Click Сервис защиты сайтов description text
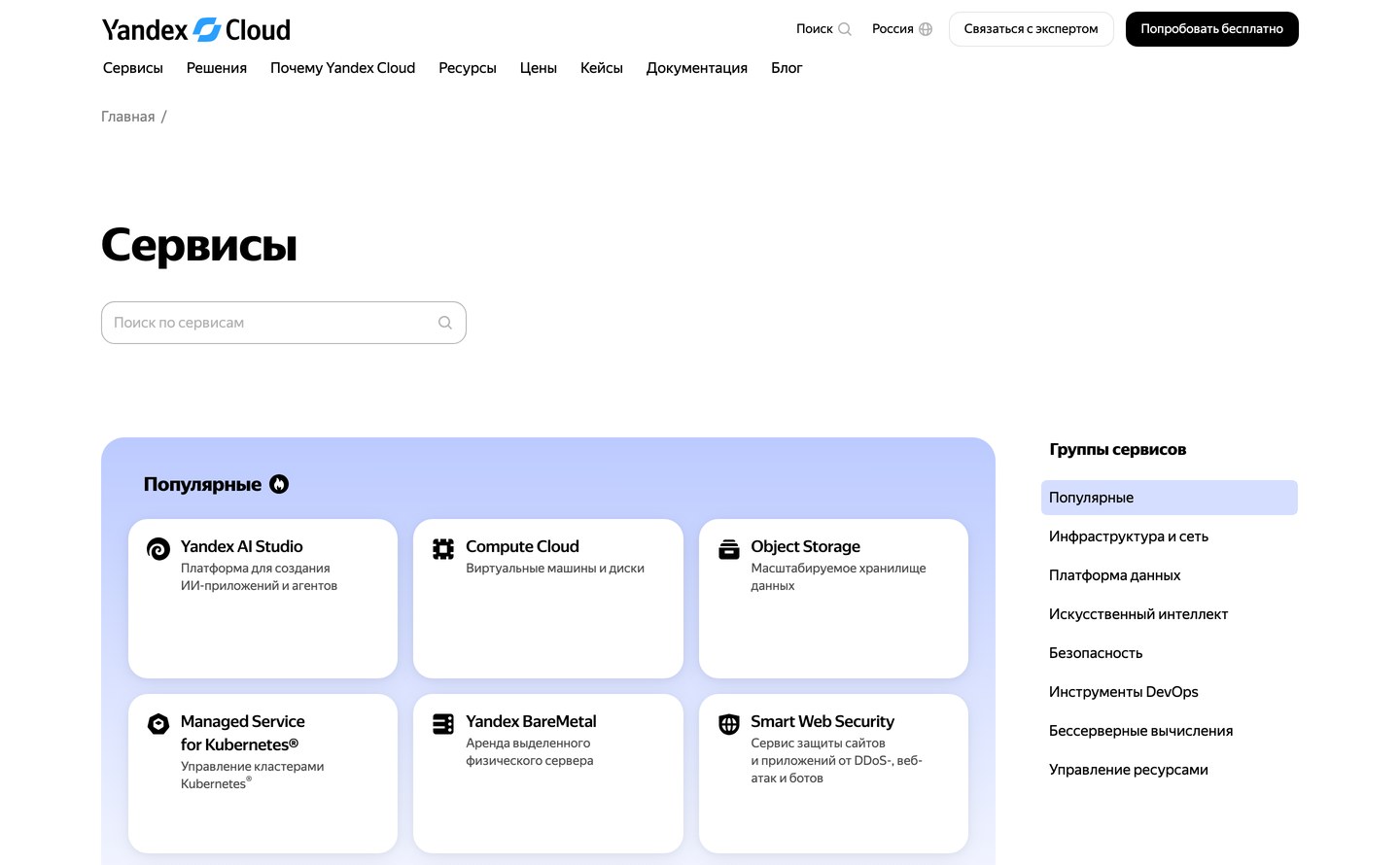This screenshot has width=1400, height=865. pyautogui.click(x=836, y=761)
